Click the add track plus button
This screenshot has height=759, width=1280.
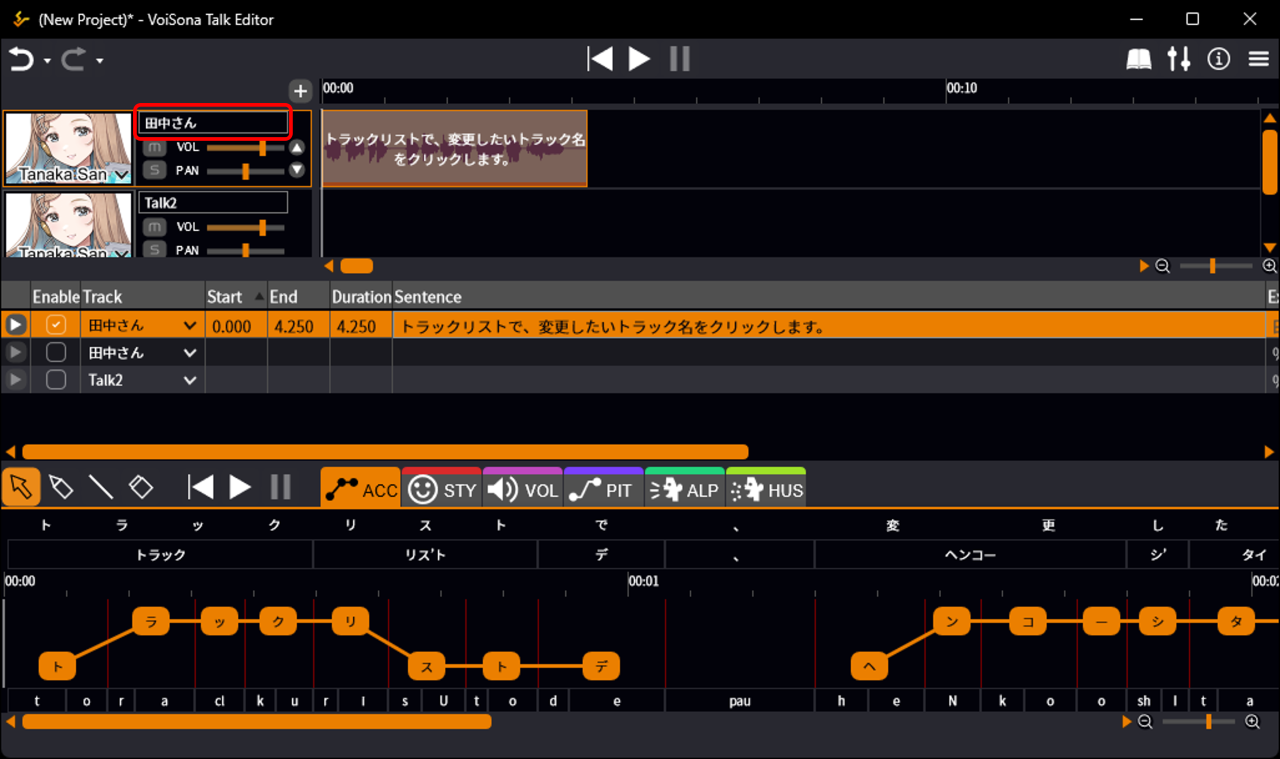(x=300, y=91)
